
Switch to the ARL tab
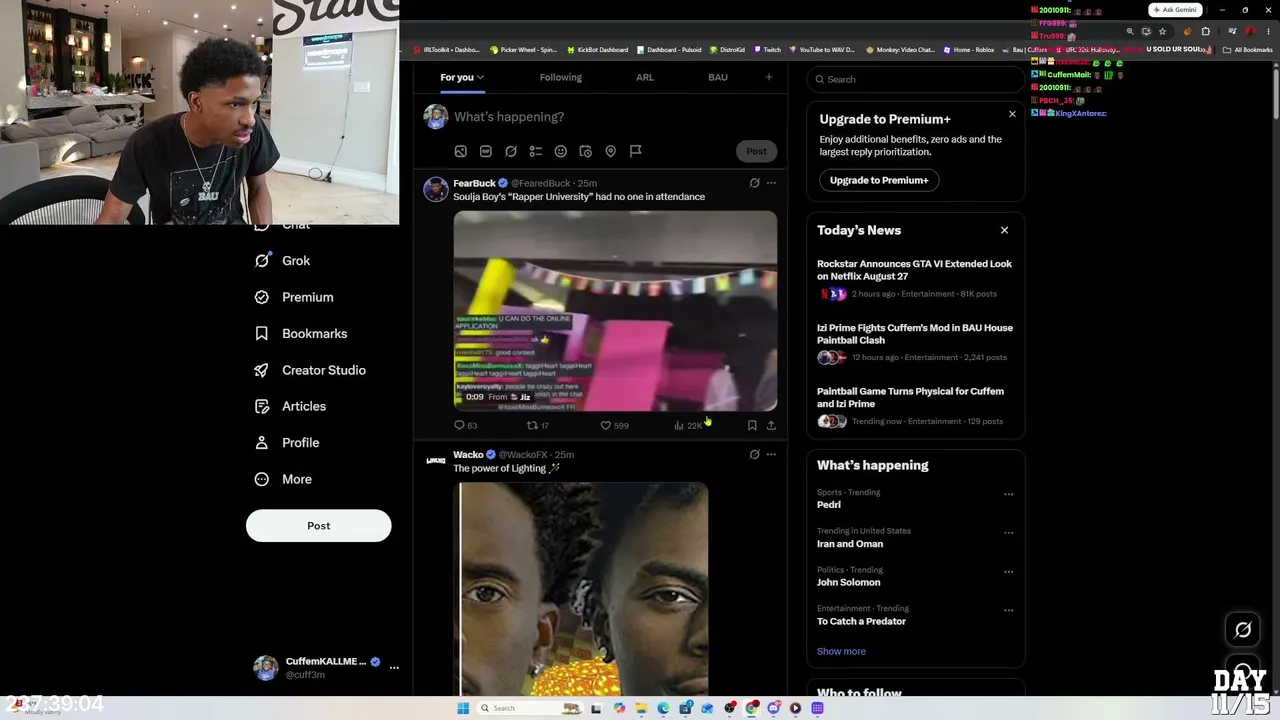coord(645,77)
